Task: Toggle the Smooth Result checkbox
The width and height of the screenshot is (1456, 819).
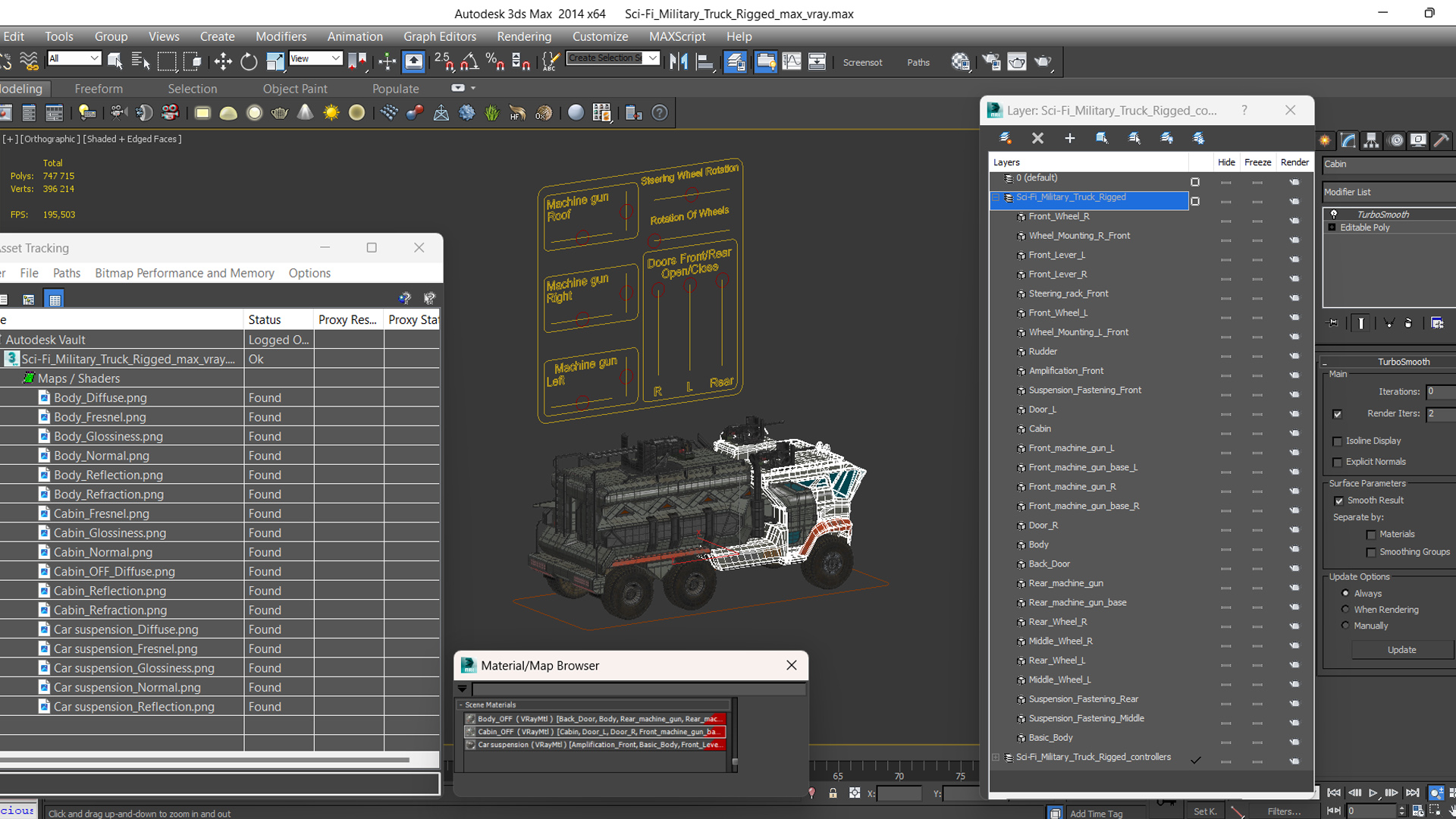Action: tap(1338, 501)
